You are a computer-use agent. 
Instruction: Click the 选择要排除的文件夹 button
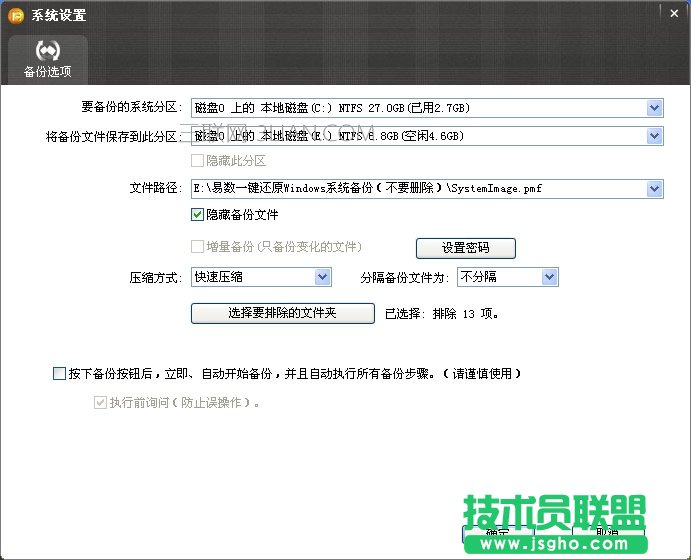[282, 313]
